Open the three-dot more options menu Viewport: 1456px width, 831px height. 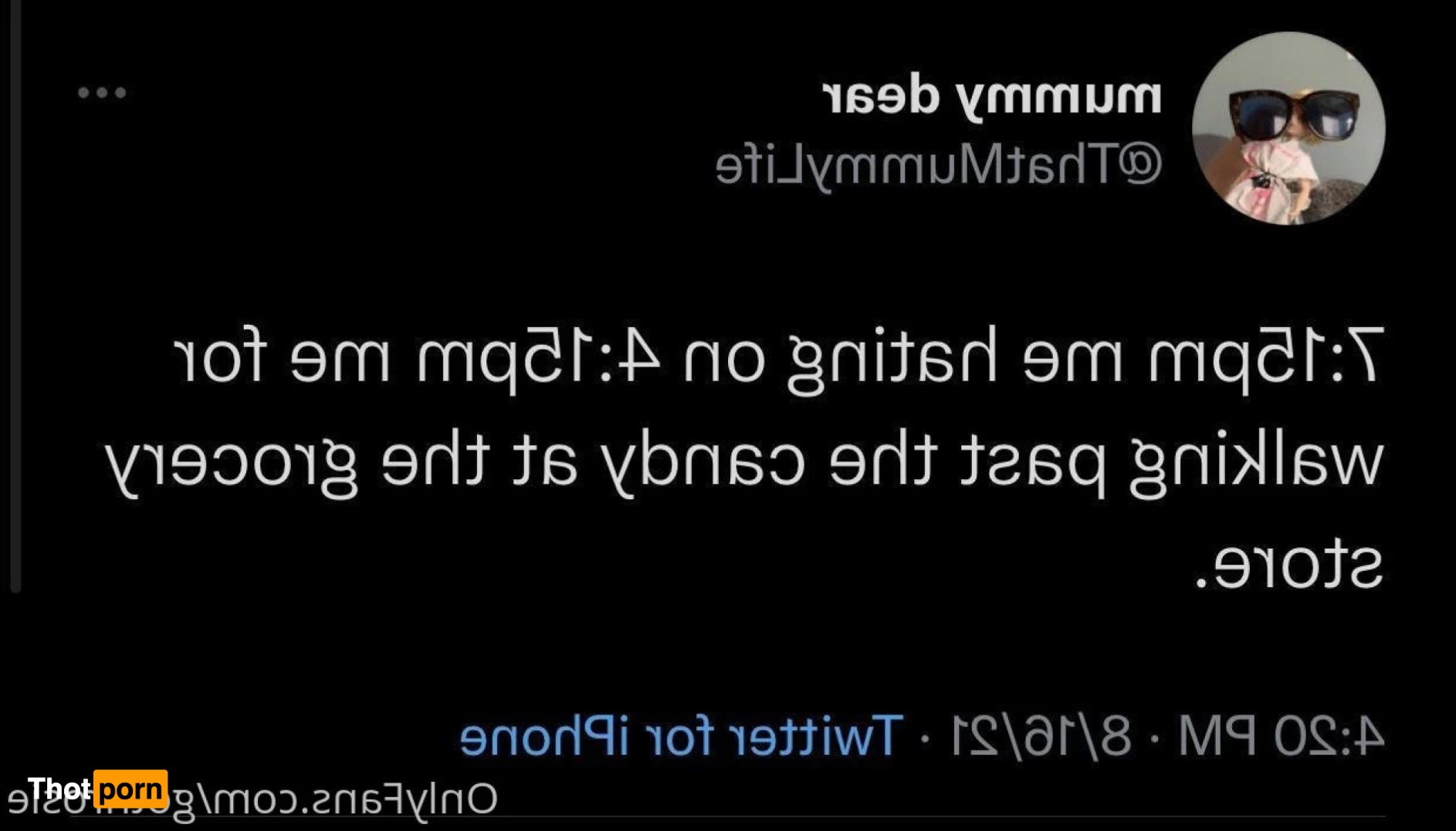point(102,93)
